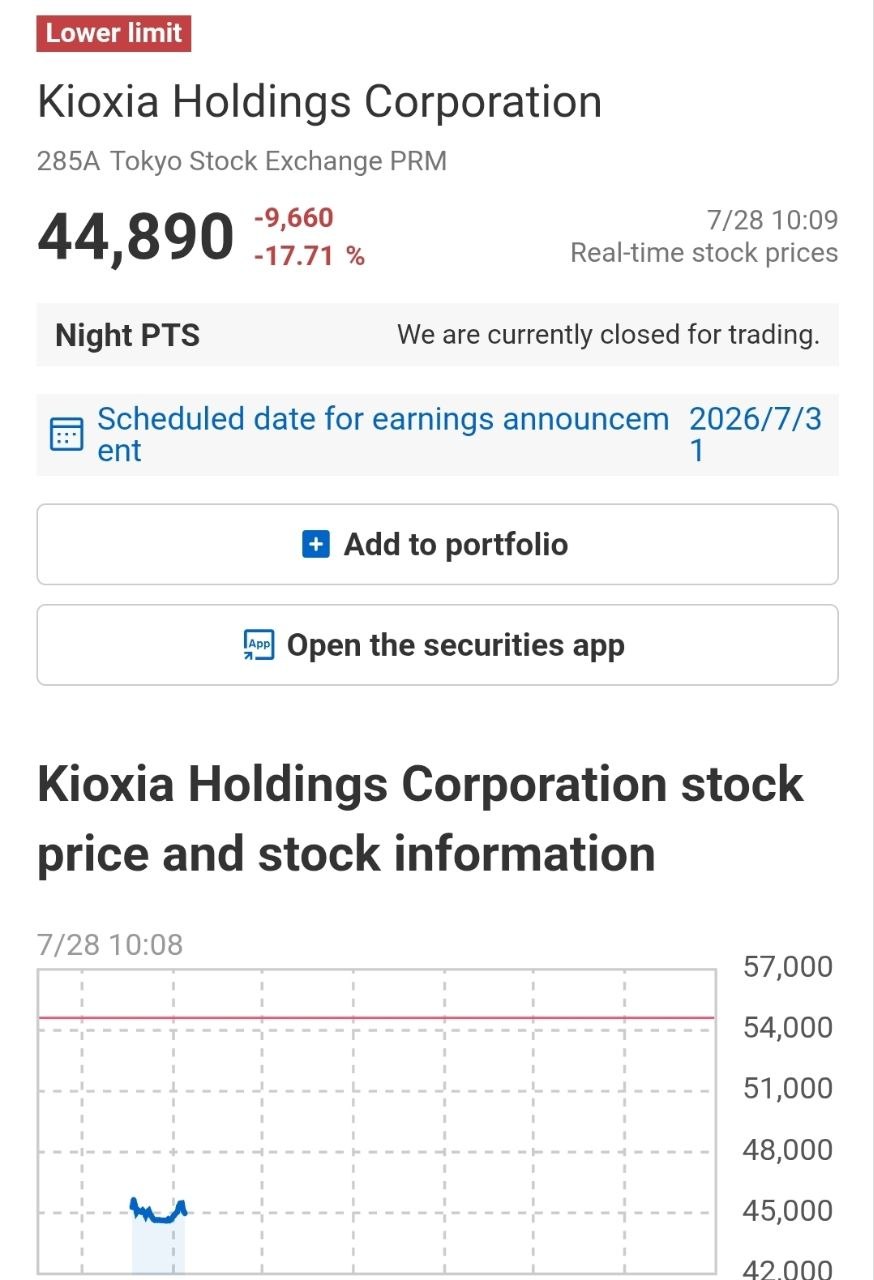Click the blue plus icon on Add to portfolio
This screenshot has width=874, height=1280.
tap(315, 545)
